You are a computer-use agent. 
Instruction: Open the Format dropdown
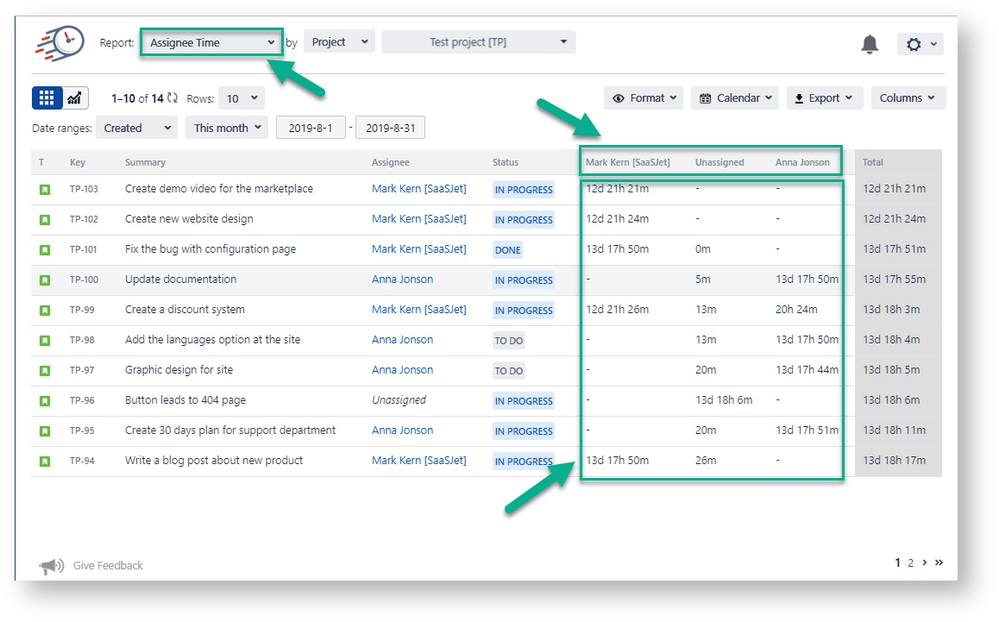[643, 98]
